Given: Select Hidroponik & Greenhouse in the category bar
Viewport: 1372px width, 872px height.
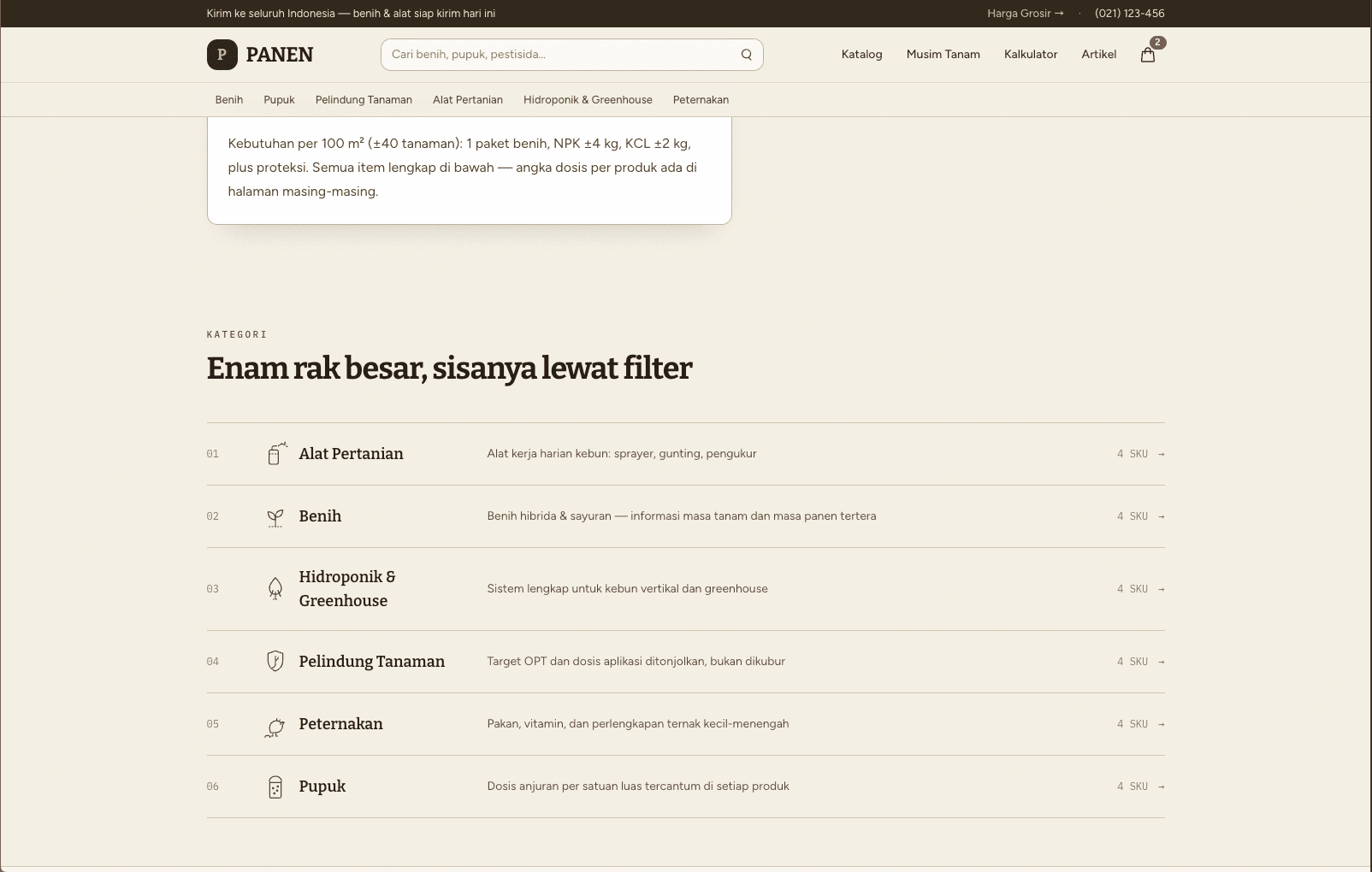Looking at the screenshot, I should (588, 100).
